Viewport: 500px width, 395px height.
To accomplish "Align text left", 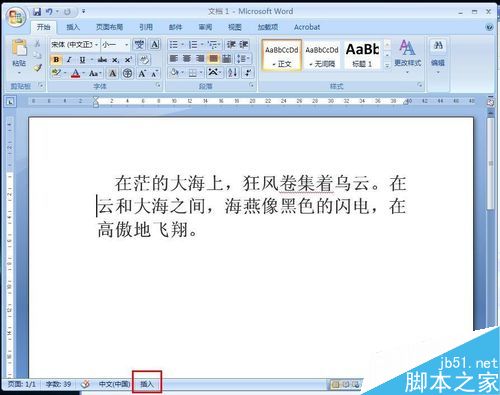I will point(174,59).
